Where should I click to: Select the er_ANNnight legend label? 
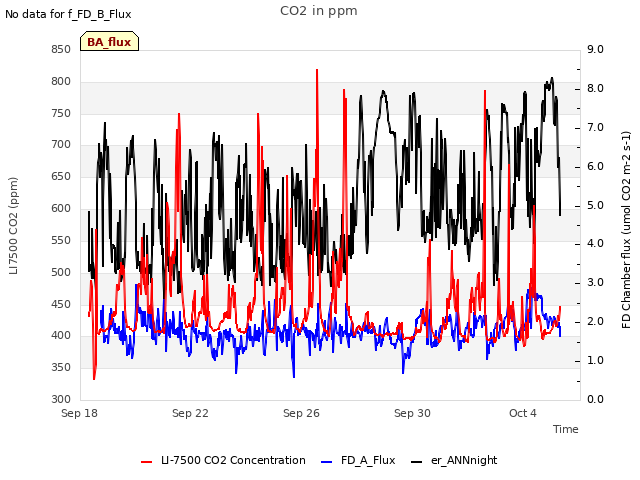click(x=464, y=460)
